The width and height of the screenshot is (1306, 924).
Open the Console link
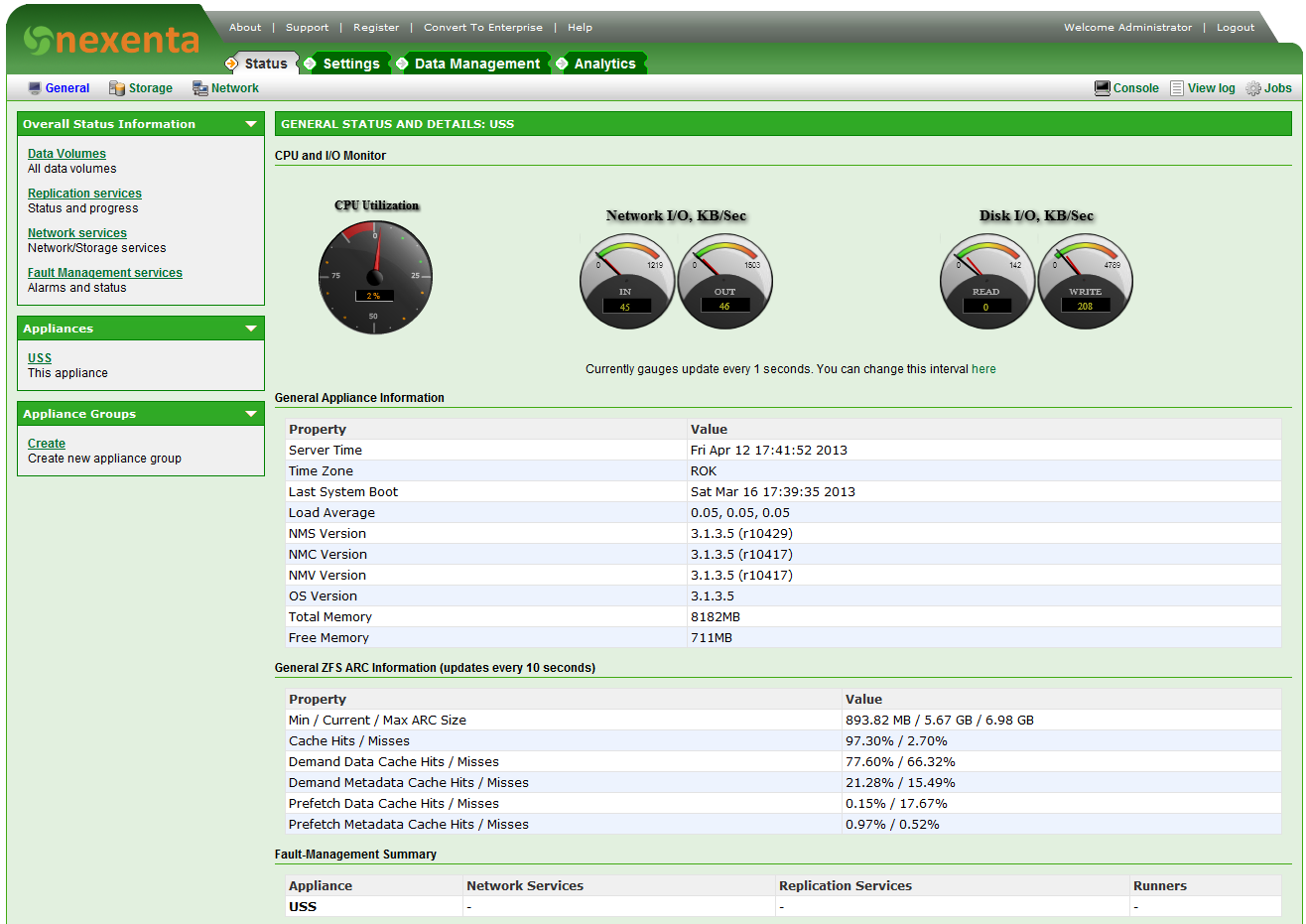(x=1136, y=88)
